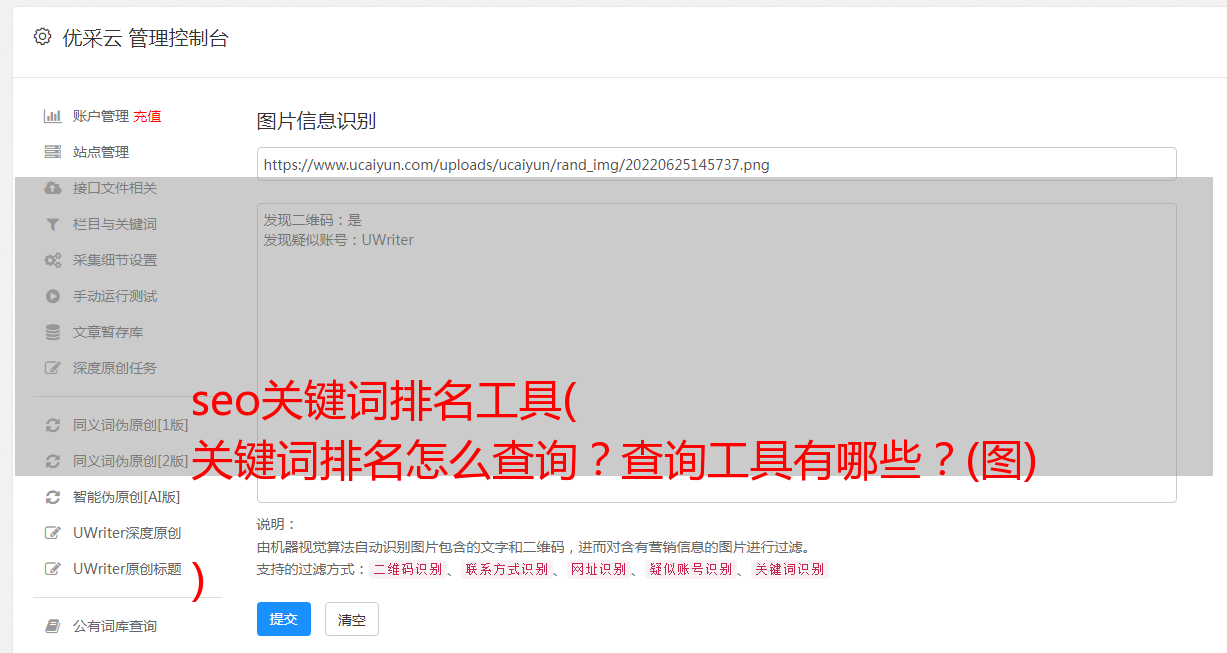Viewport: 1227px width, 653px height.
Task: Click the edit icon for UWriter原创标题
Action: click(53, 569)
